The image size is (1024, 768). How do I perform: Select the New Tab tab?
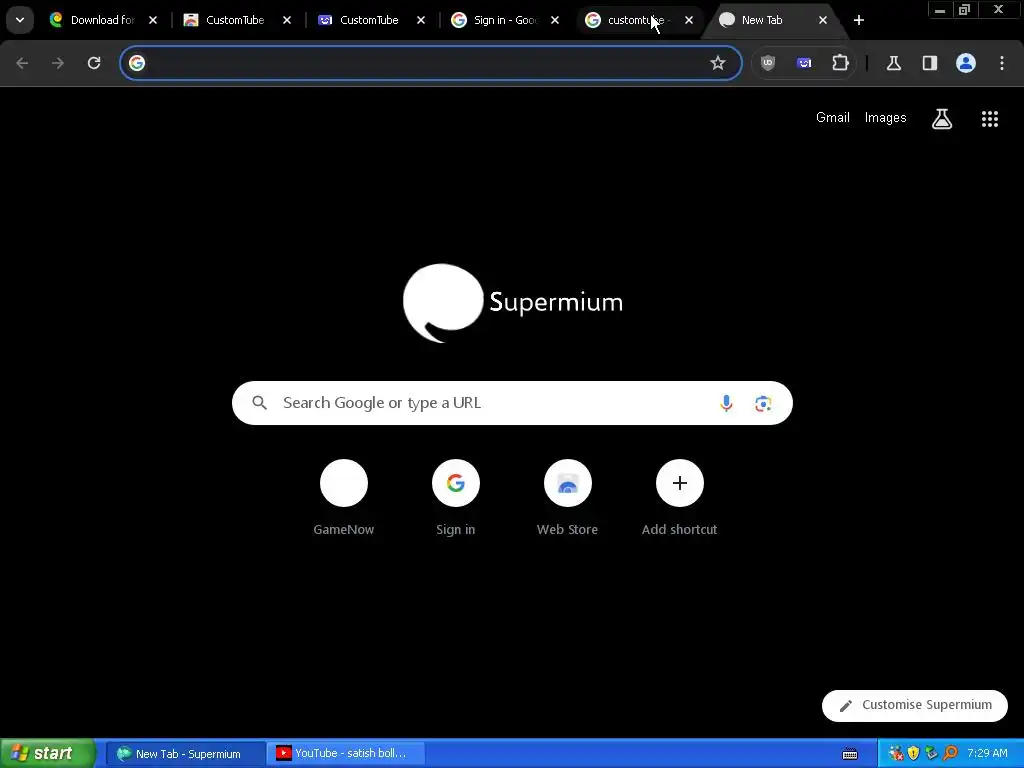tap(761, 20)
